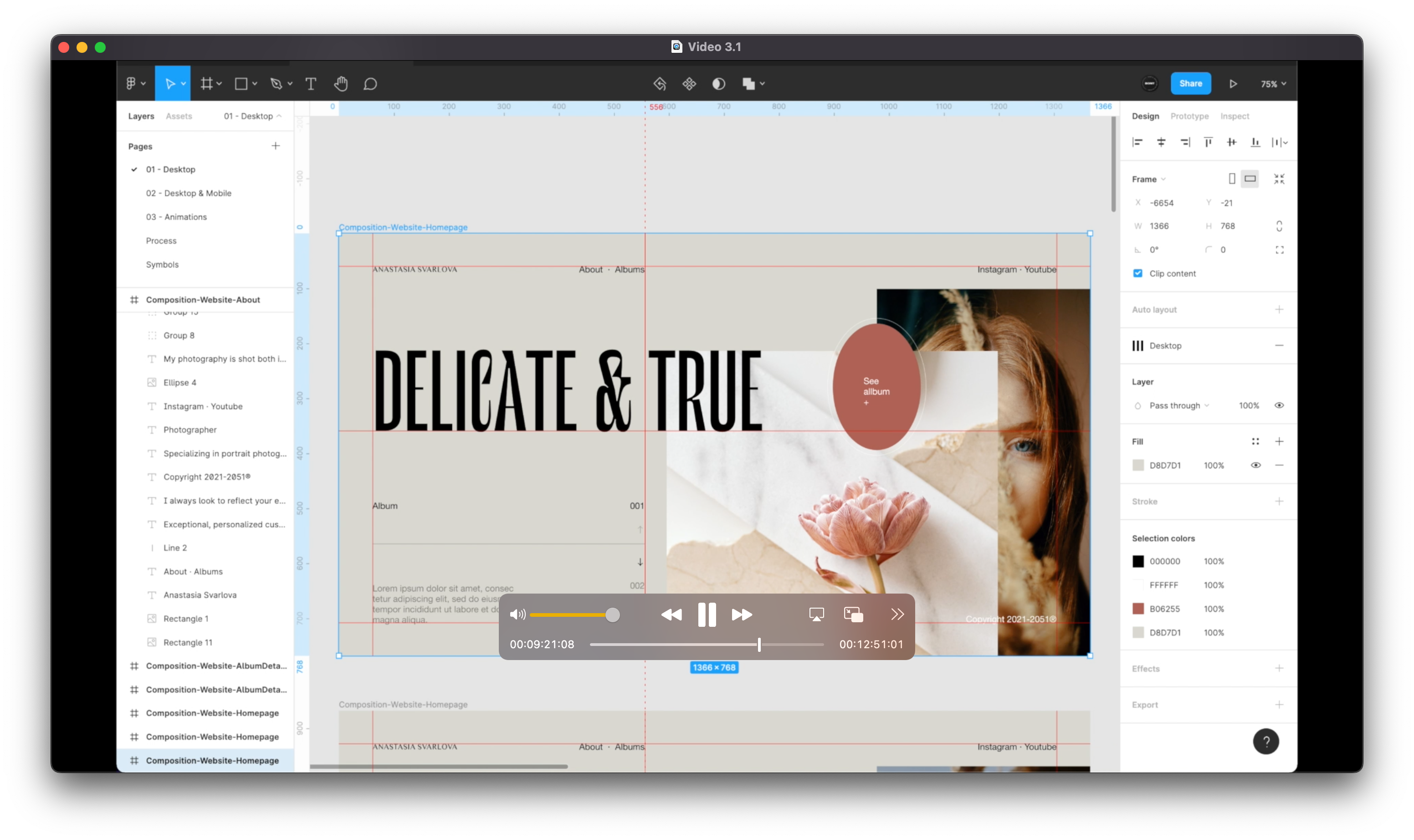Screen dimensions: 1414x840
Task: Hide the D8D7D1 fill visibility
Action: point(1256,465)
